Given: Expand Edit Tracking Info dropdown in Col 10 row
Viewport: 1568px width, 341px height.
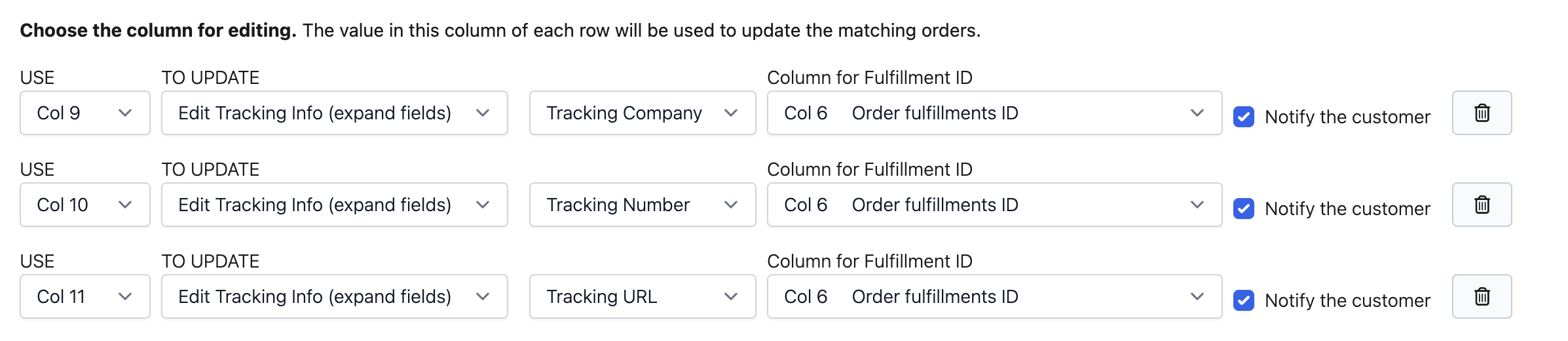Looking at the screenshot, I should point(334,205).
